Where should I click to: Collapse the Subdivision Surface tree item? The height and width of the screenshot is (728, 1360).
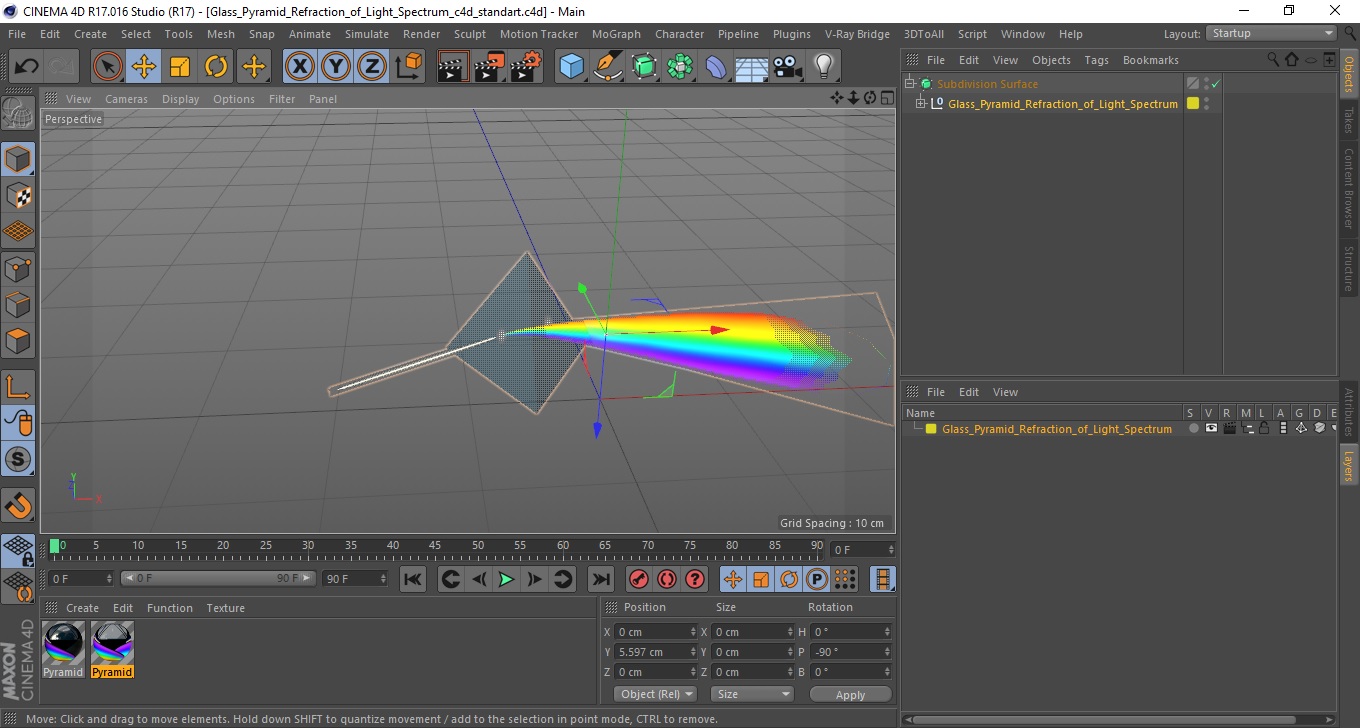[x=910, y=84]
